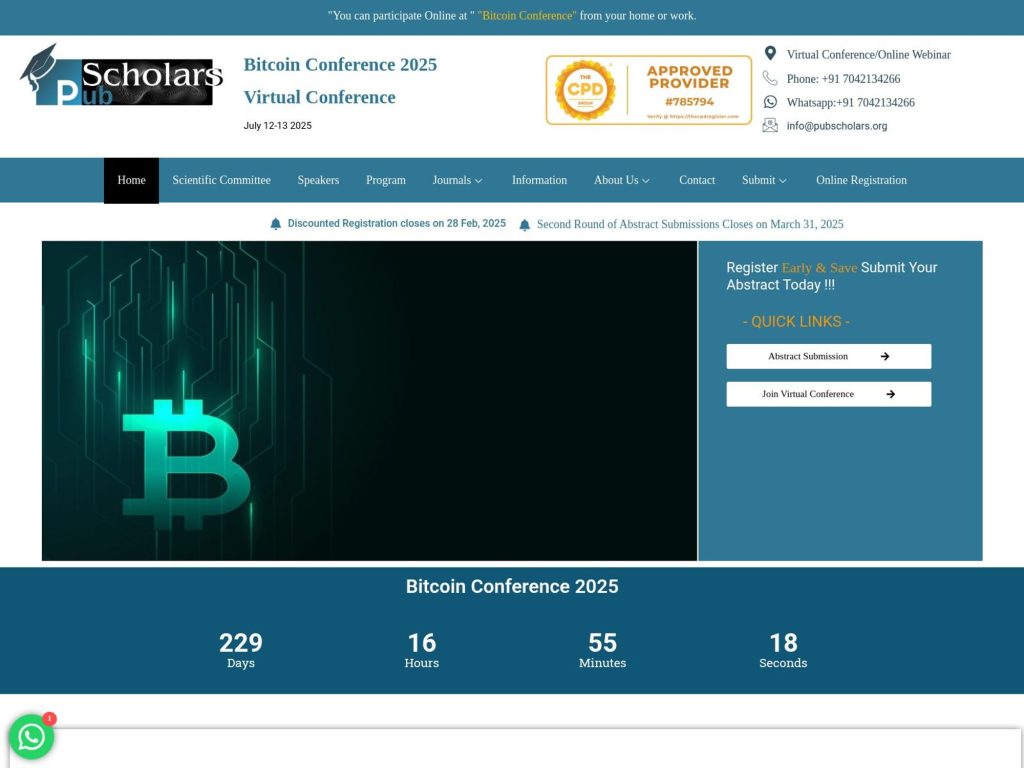The height and width of the screenshot is (768, 1024).
Task: Click the bell icon before Discounted Registration notice
Action: tap(276, 224)
